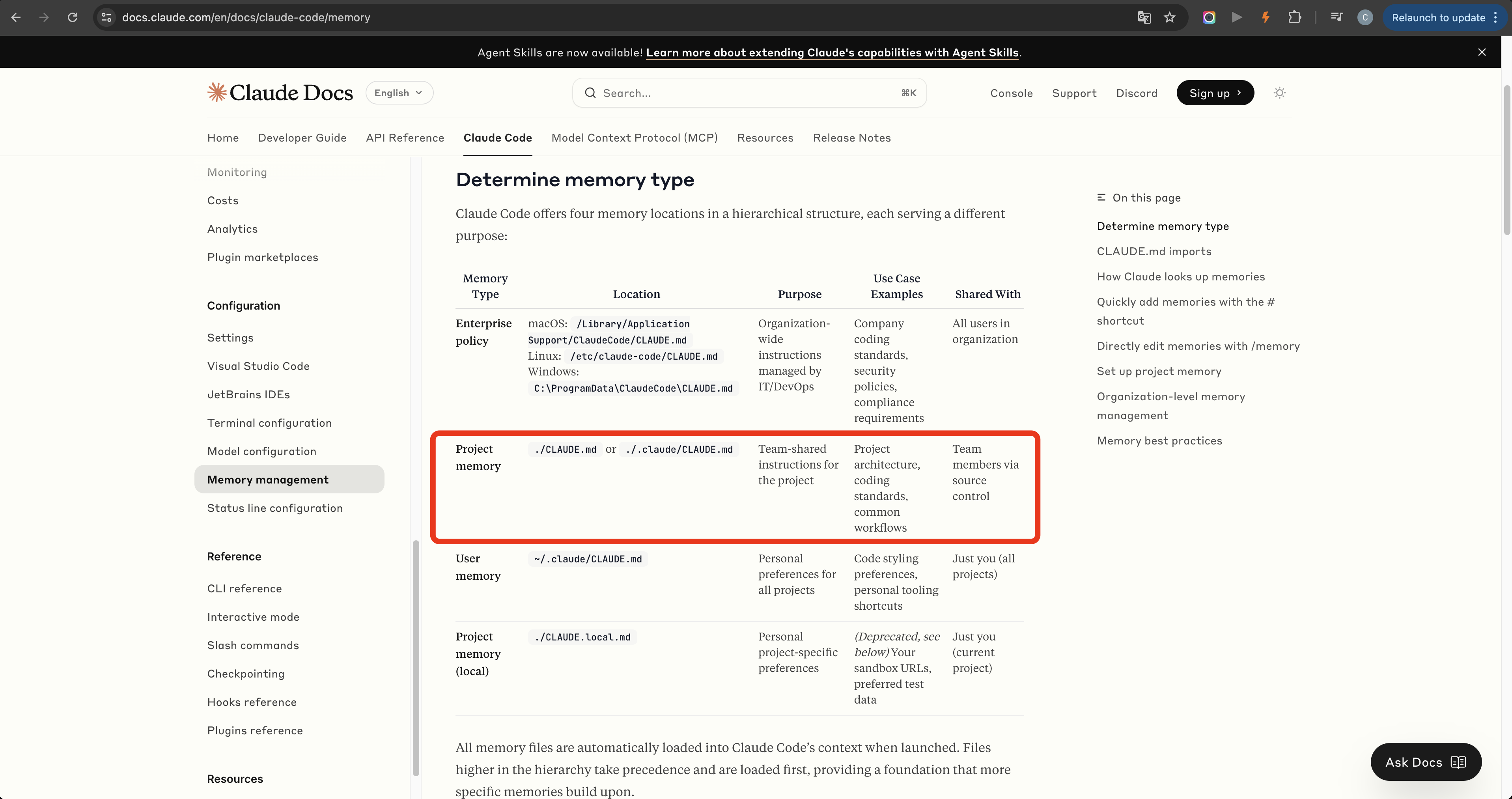The image size is (1512, 799).
Task: Click the sidebar navigation scrollbar
Action: point(416,657)
